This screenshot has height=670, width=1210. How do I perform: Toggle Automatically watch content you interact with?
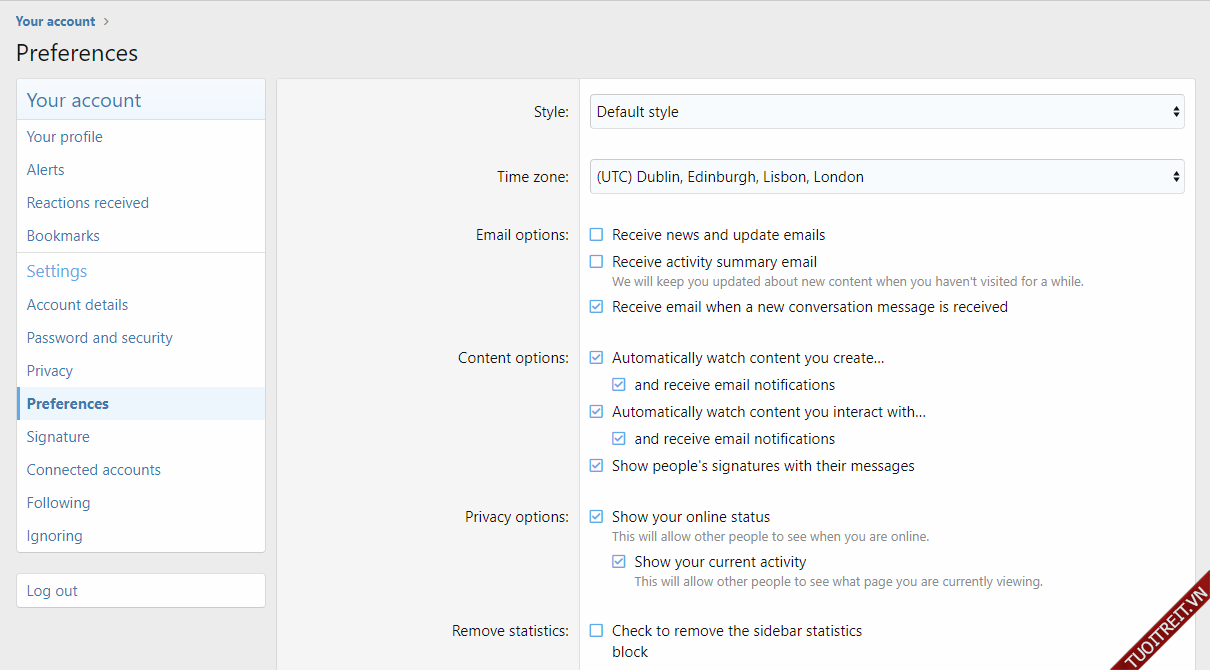[x=597, y=412]
